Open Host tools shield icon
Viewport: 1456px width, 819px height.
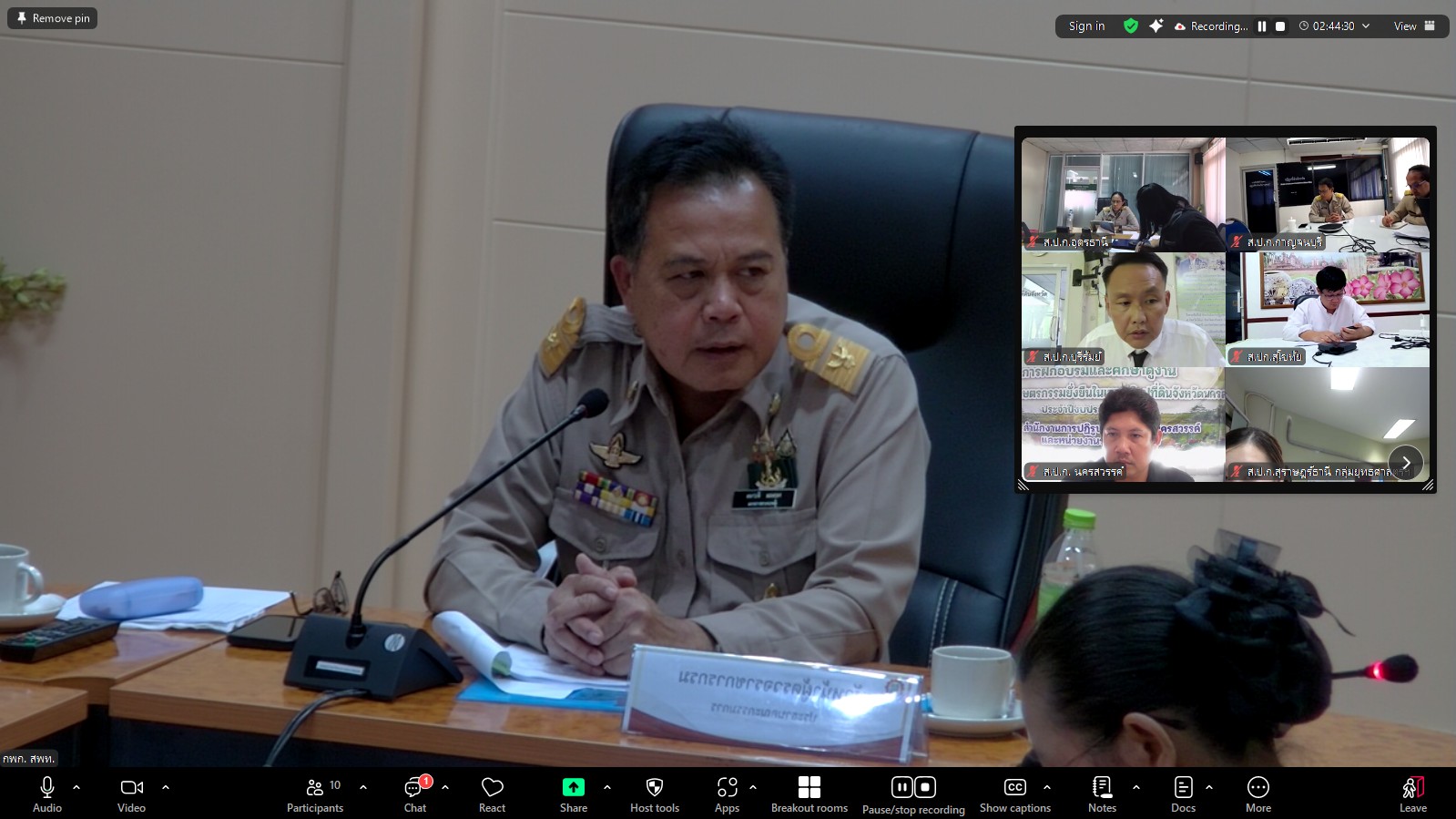(654, 793)
